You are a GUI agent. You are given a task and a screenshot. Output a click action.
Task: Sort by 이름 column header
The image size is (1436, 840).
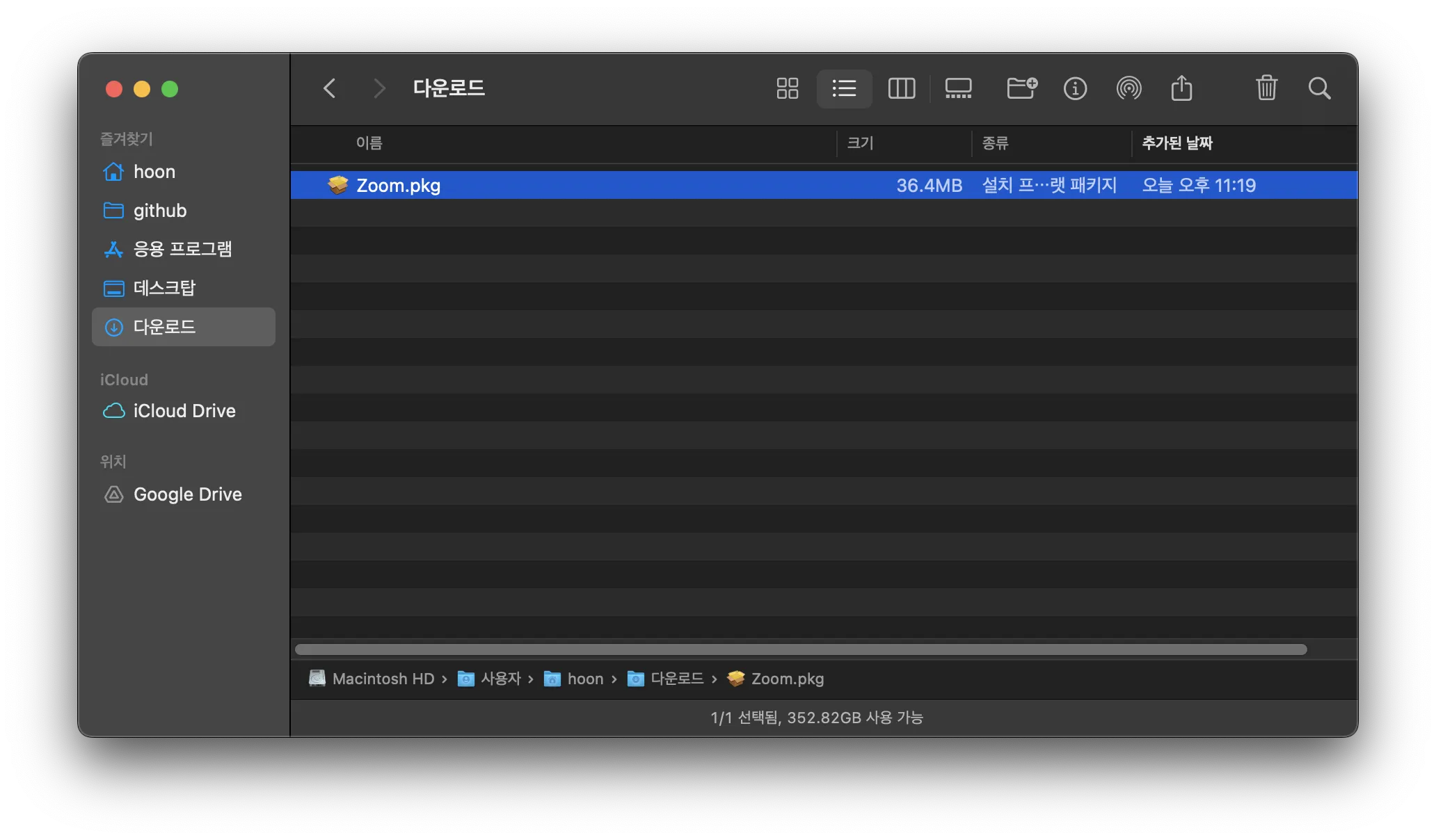[x=369, y=143]
